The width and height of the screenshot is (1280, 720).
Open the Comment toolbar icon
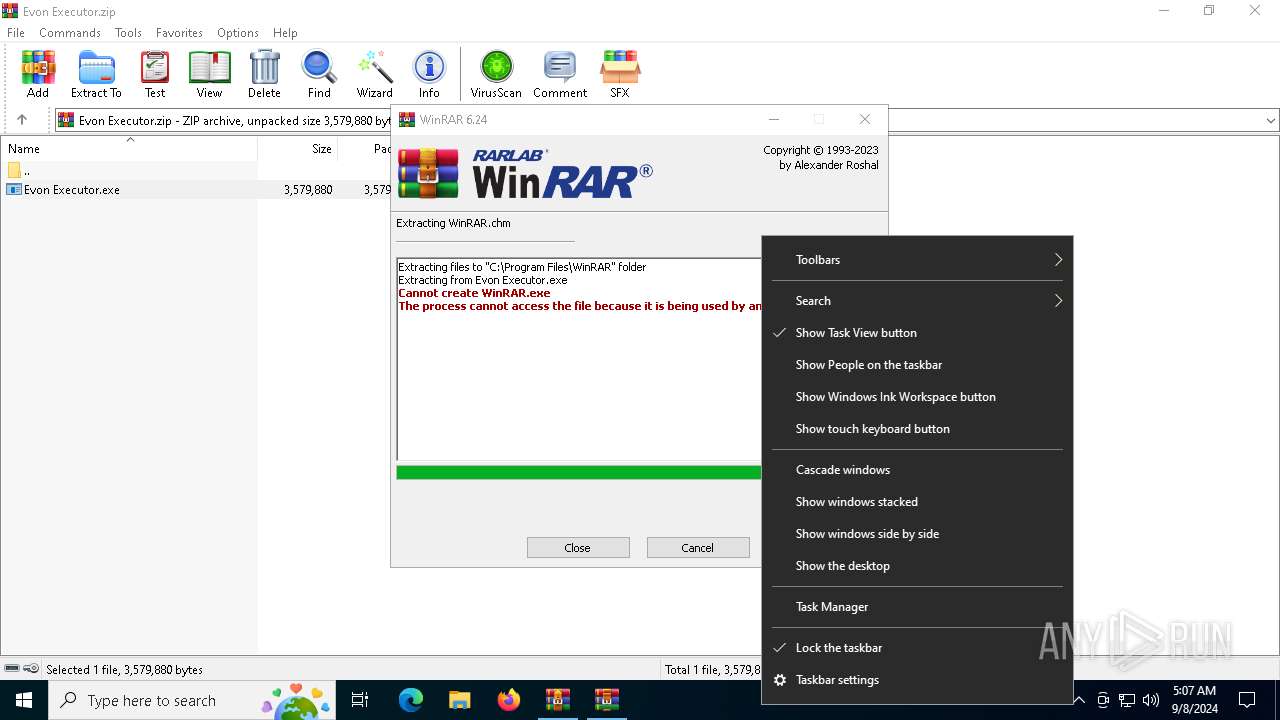click(x=560, y=75)
